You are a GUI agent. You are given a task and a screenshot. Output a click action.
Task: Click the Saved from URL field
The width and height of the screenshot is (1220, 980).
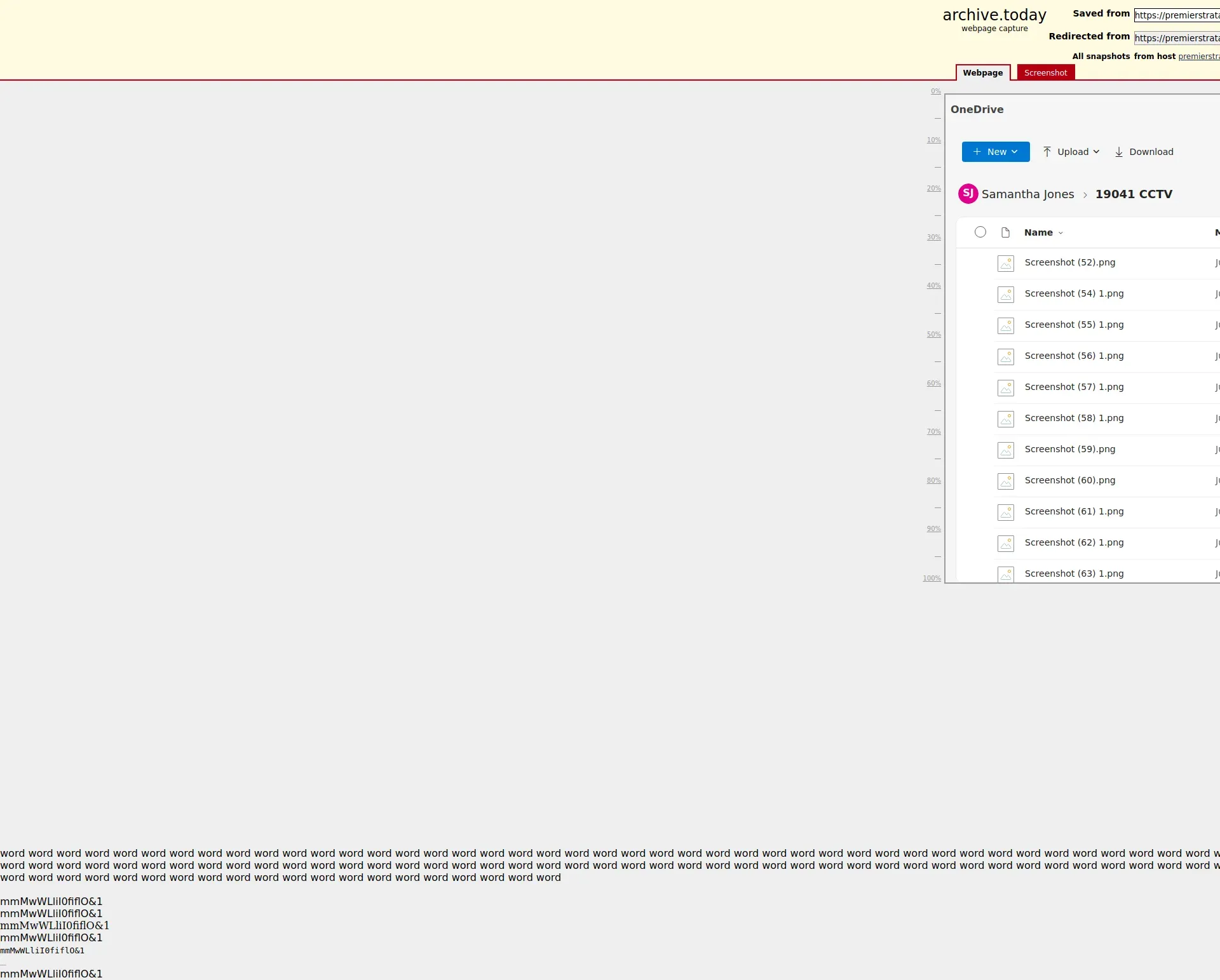tap(1176, 15)
